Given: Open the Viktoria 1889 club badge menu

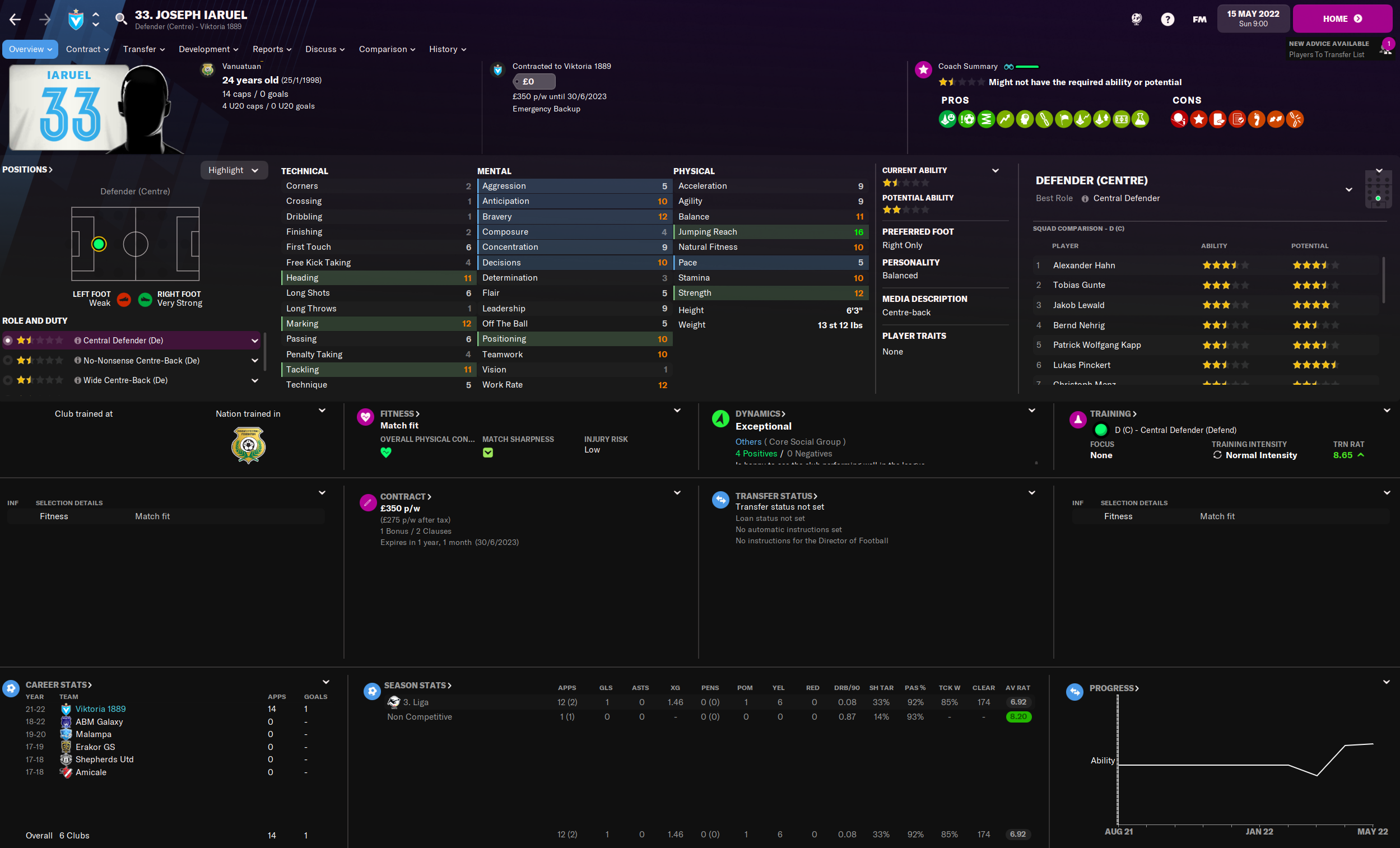Looking at the screenshot, I should (x=76, y=19).
